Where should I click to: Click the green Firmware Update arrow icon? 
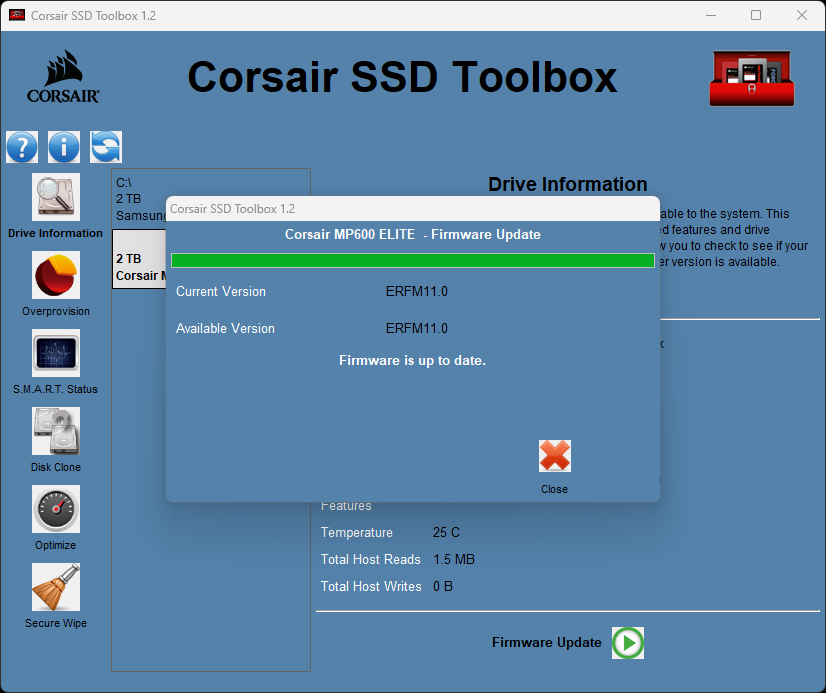[x=627, y=643]
